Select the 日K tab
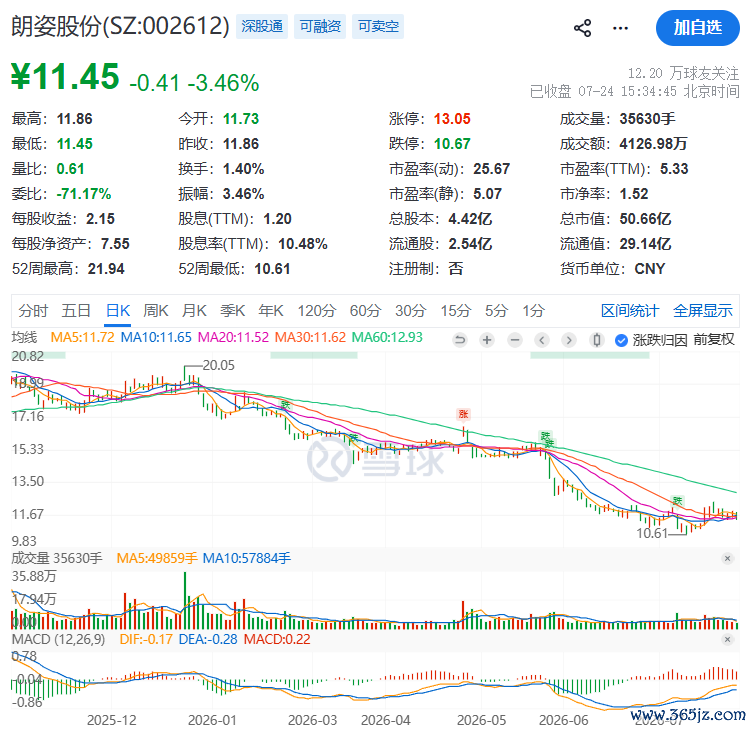Viewport: 753px width, 730px height. point(118,311)
